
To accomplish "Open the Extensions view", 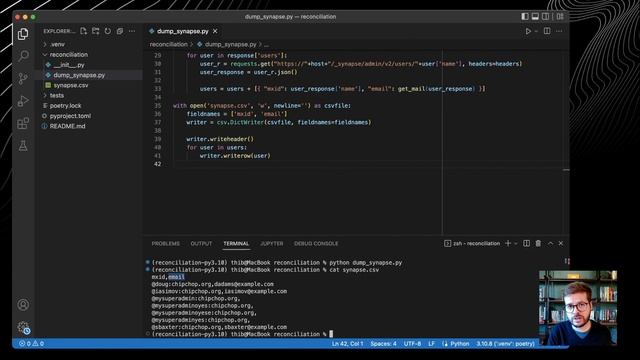I will 23,123.
